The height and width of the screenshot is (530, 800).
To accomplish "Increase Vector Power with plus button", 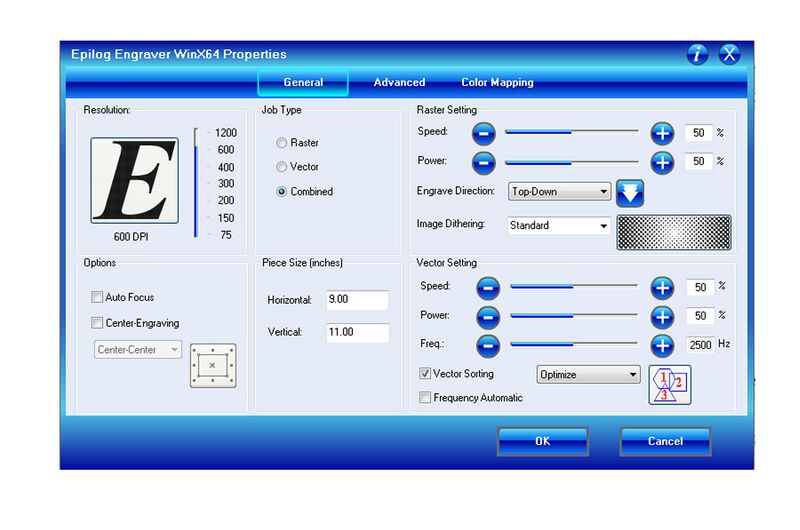I will (662, 317).
